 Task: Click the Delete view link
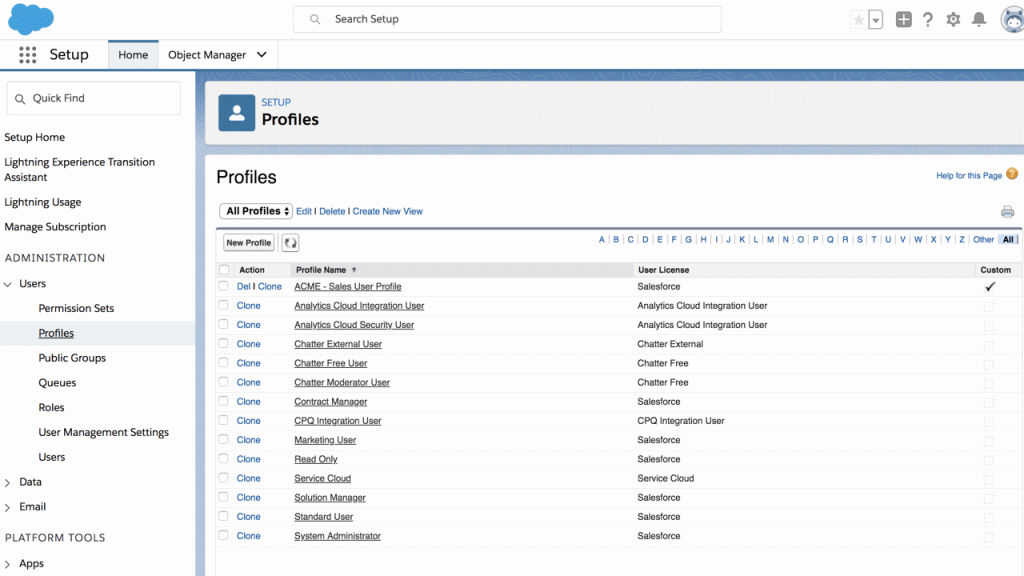(x=332, y=212)
